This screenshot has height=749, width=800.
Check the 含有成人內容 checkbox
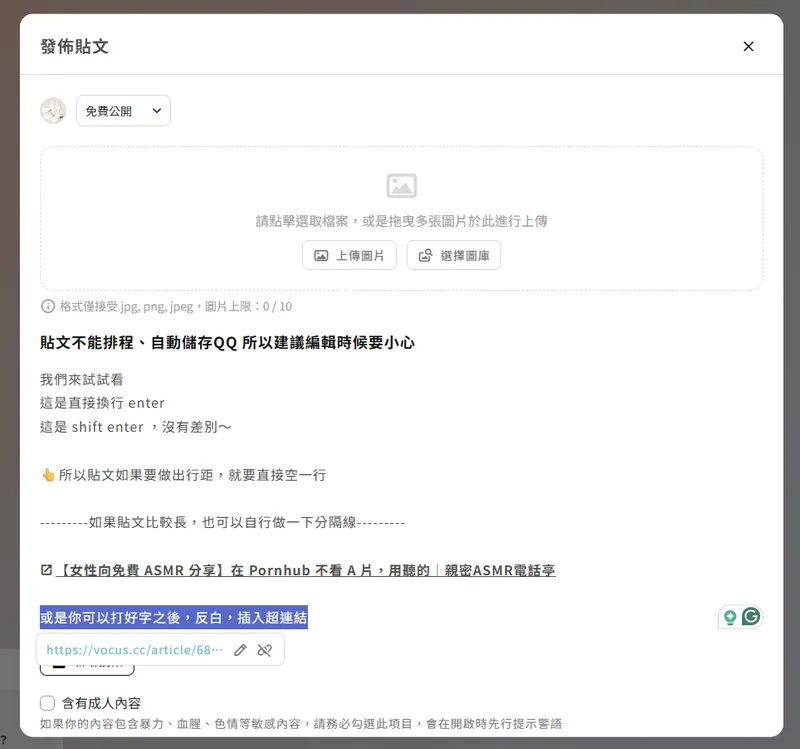pos(47,703)
